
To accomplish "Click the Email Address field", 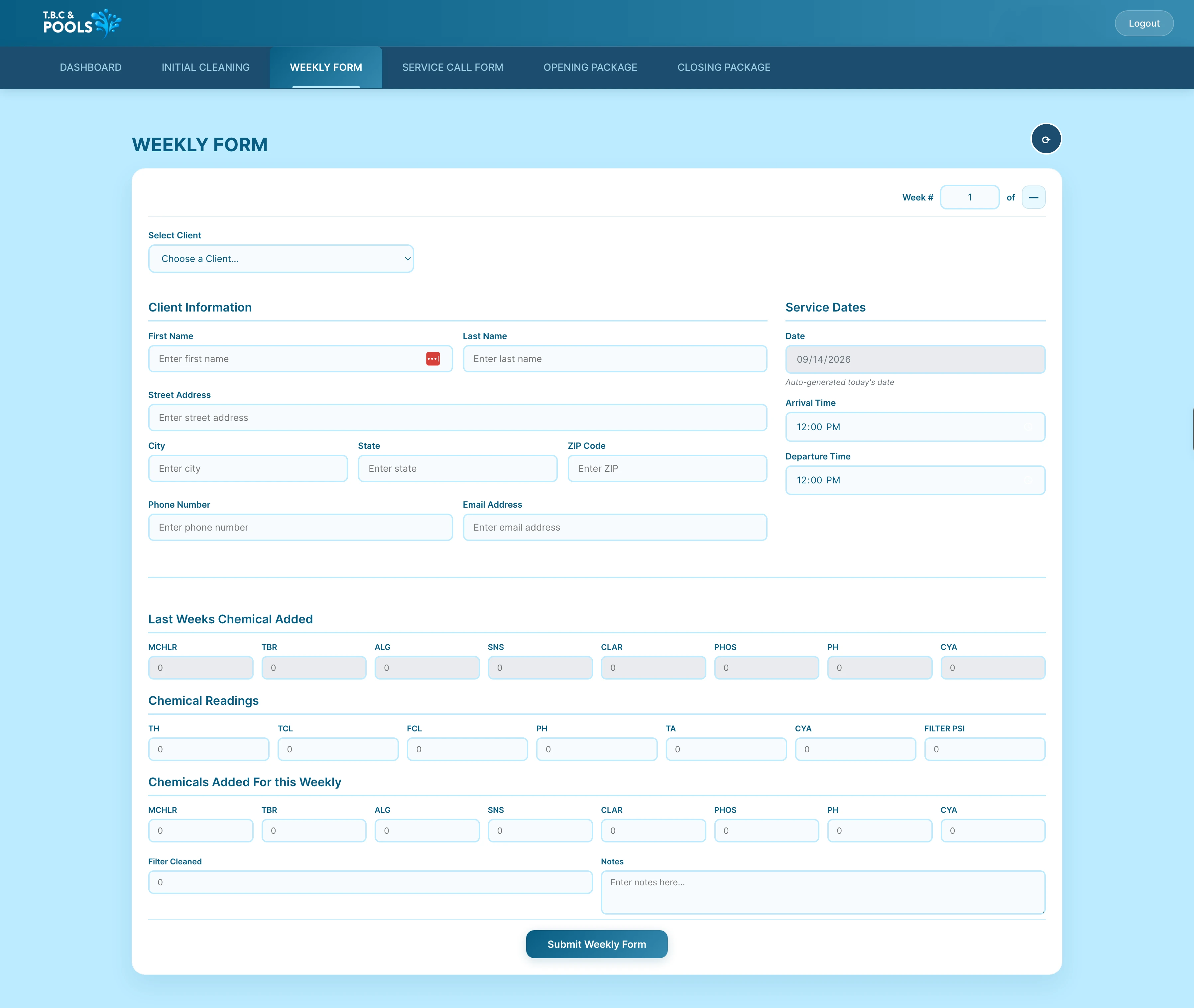I will click(x=615, y=527).
